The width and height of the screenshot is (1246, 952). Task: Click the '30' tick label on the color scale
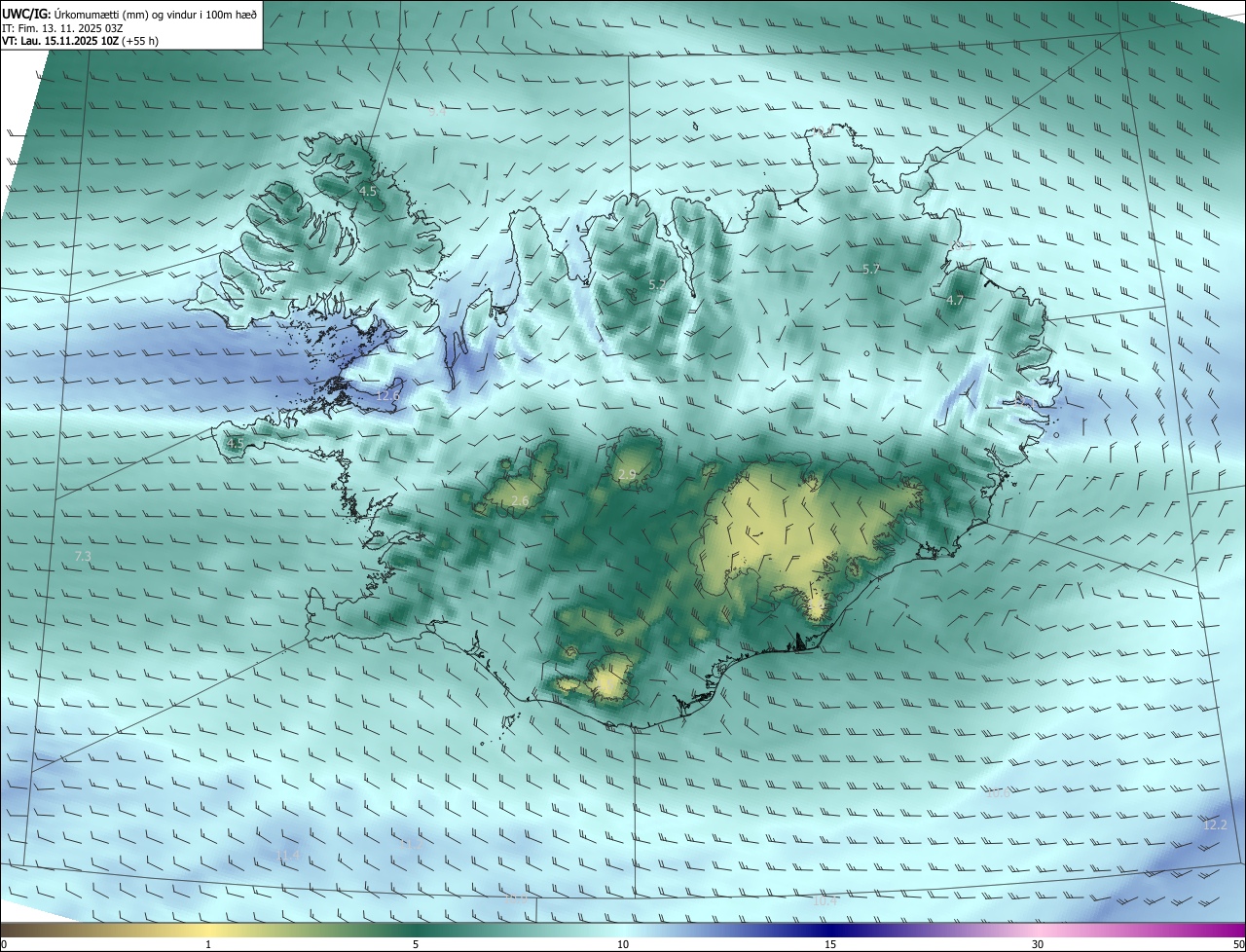(1038, 944)
